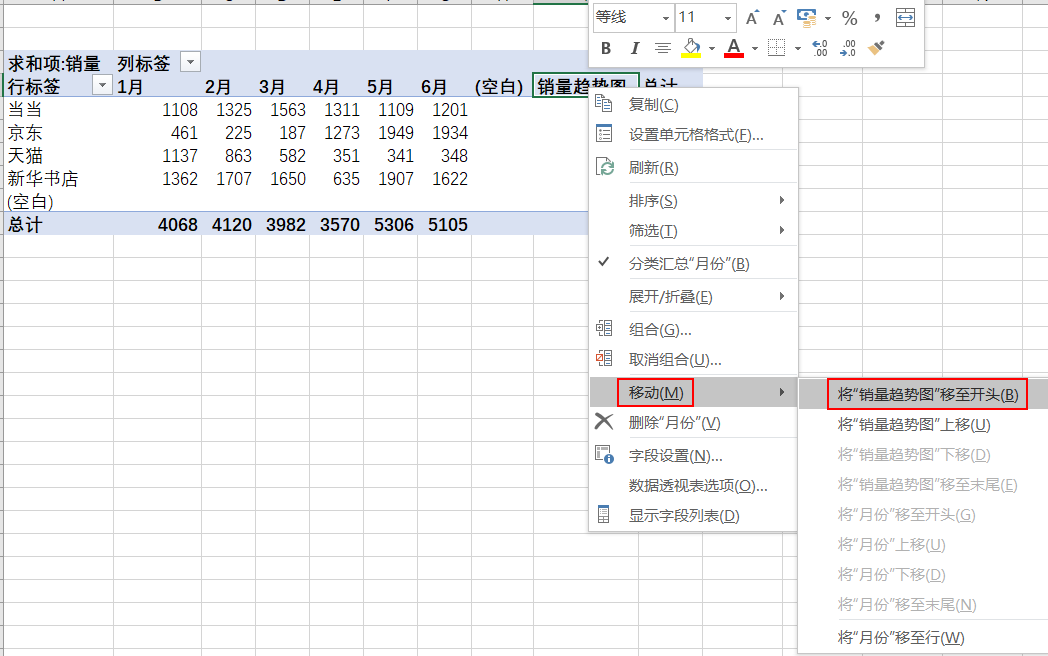Expand the 排序(S) submenu
Image resolution: width=1048 pixels, height=656 pixels.
[694, 201]
